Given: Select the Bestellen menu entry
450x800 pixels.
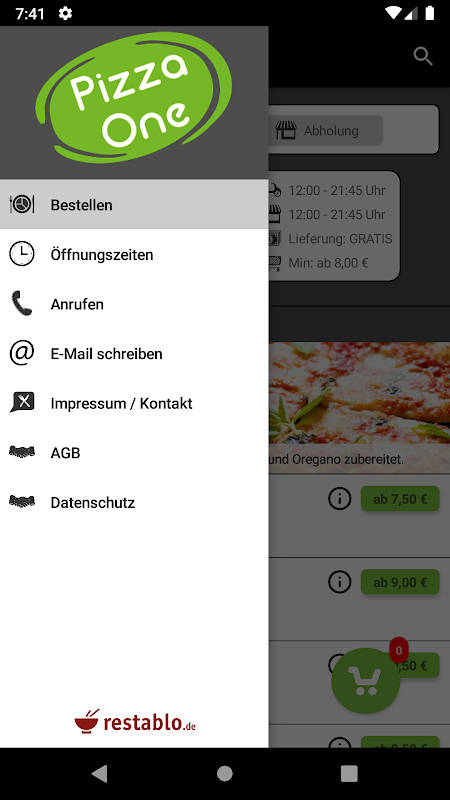Looking at the screenshot, I should [x=134, y=205].
